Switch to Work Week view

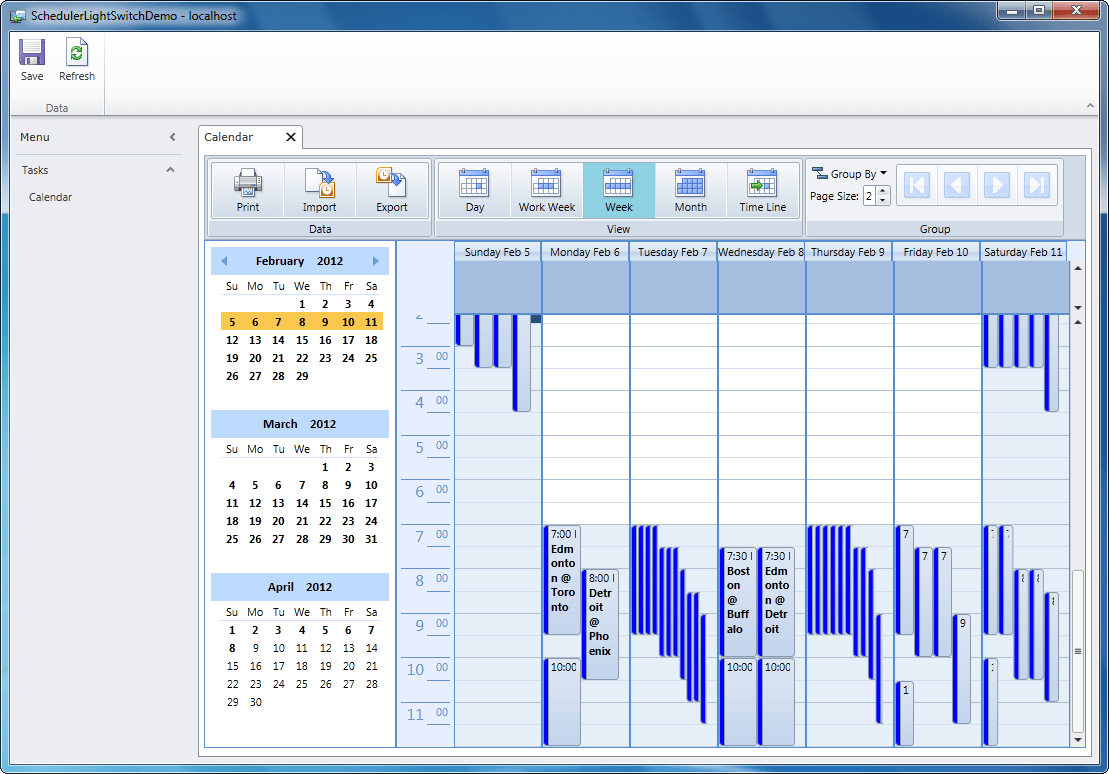click(x=547, y=190)
